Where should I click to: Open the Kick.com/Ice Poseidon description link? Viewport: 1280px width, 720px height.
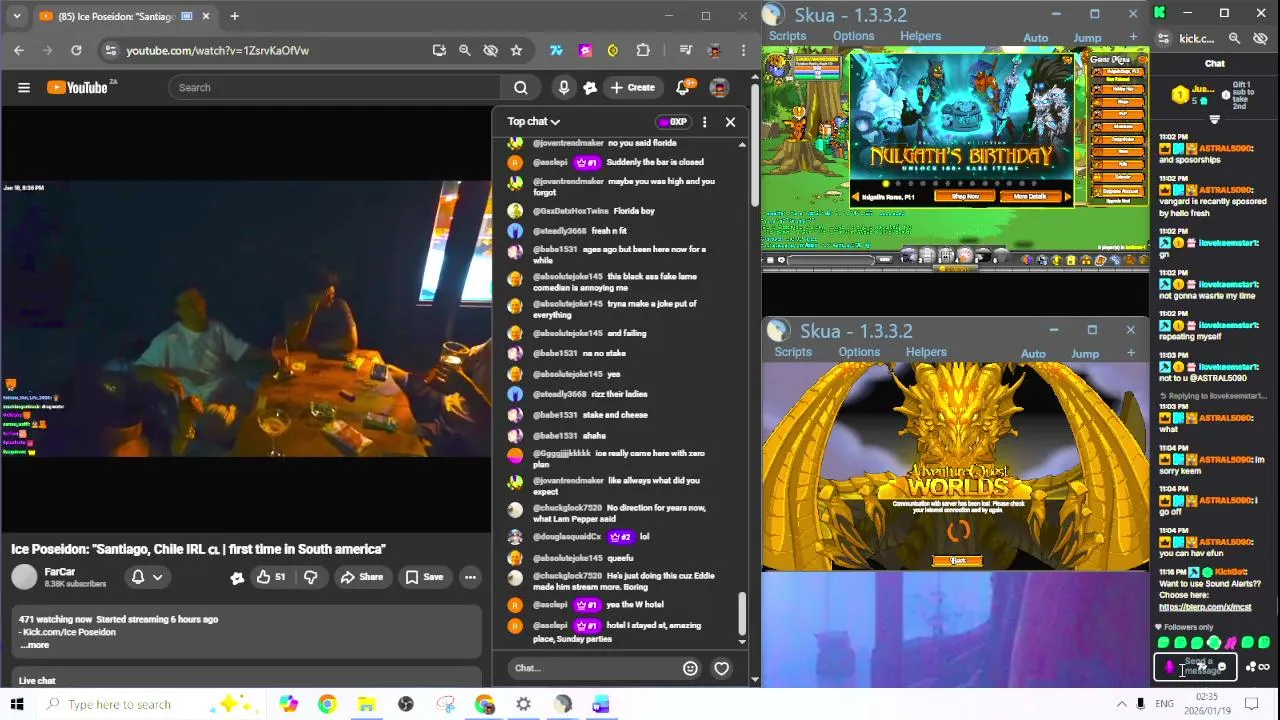[x=70, y=632]
